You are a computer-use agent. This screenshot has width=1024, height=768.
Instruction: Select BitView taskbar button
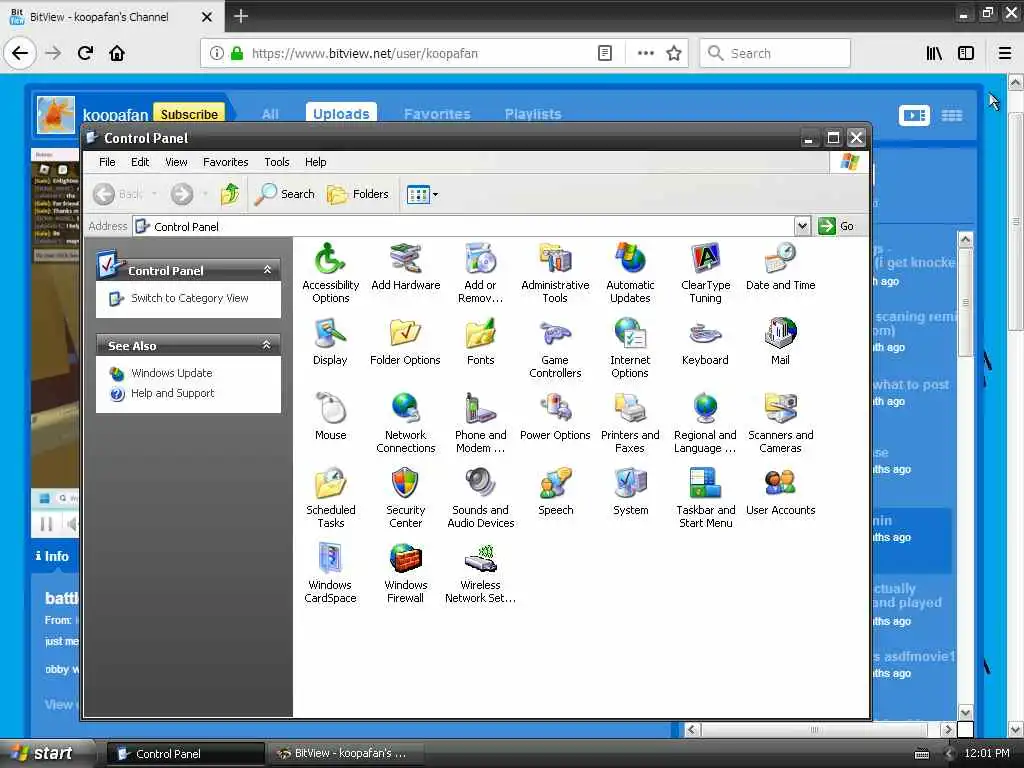pos(345,754)
